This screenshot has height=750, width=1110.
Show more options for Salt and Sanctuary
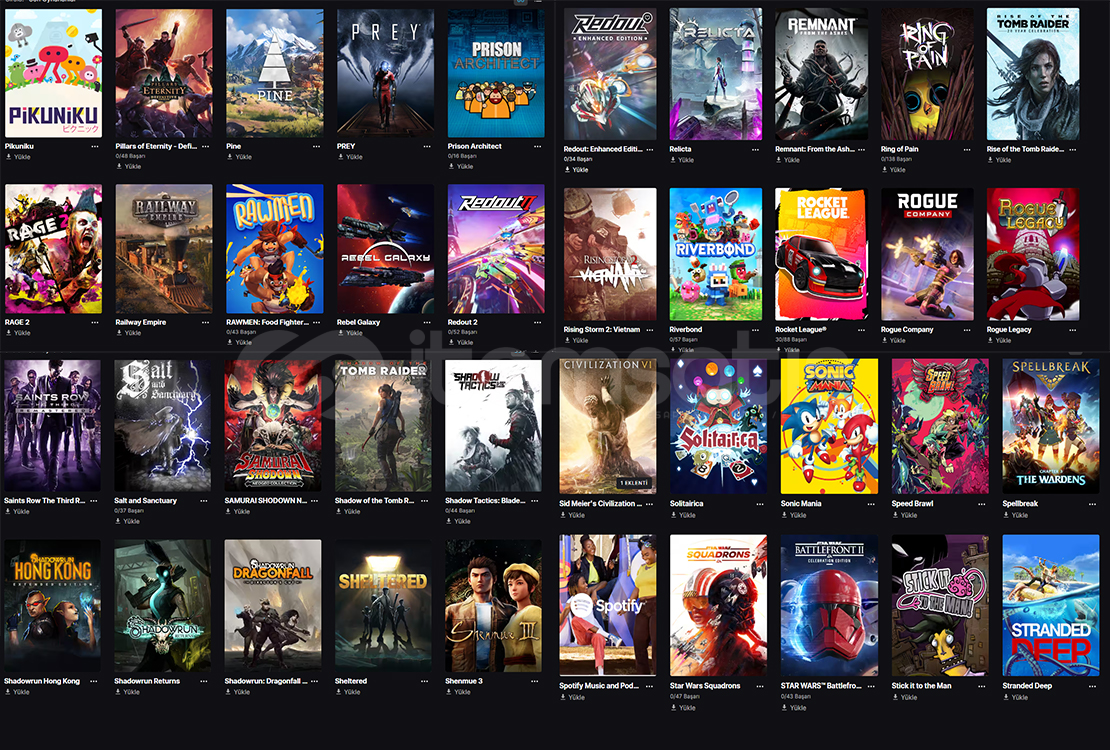pos(204,501)
